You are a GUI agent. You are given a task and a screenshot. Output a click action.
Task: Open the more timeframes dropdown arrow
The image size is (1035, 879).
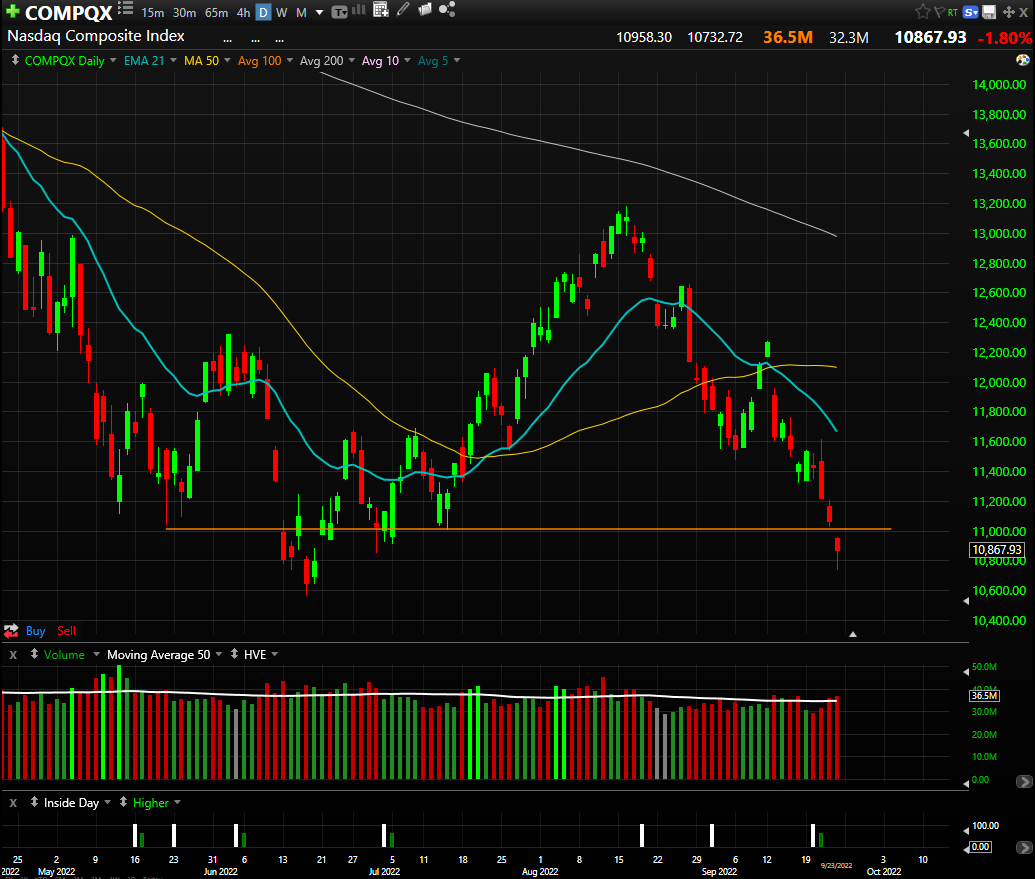point(319,13)
